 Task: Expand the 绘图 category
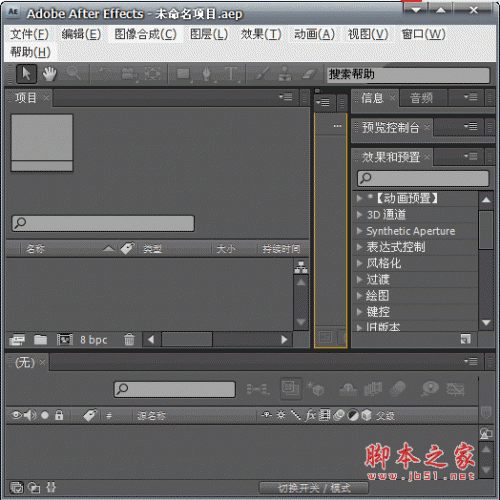point(359,296)
